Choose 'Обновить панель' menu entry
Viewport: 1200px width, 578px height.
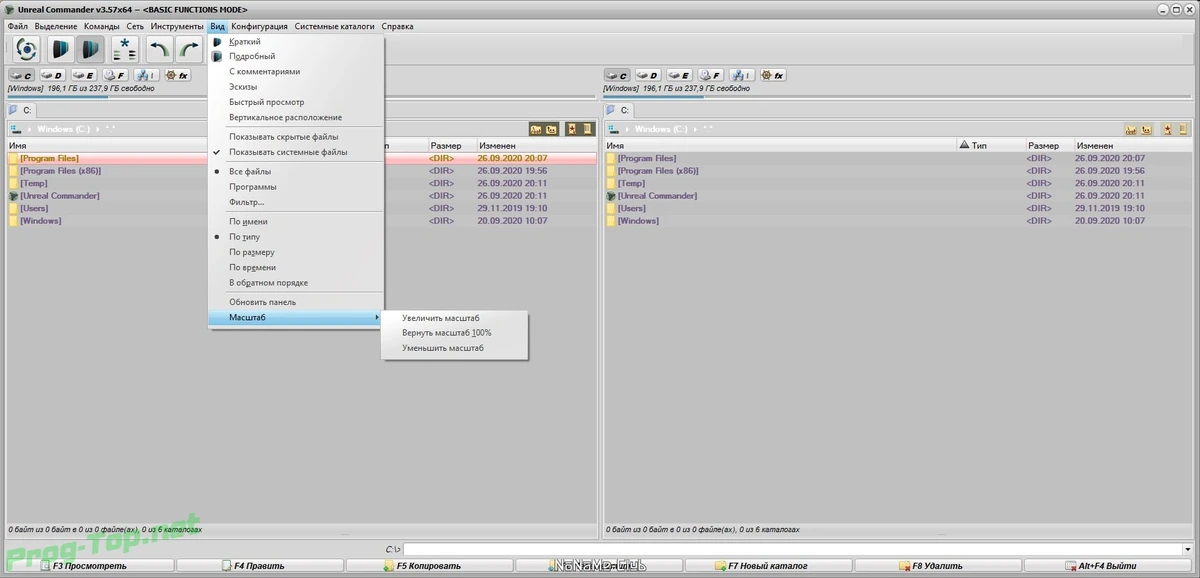click(295, 302)
